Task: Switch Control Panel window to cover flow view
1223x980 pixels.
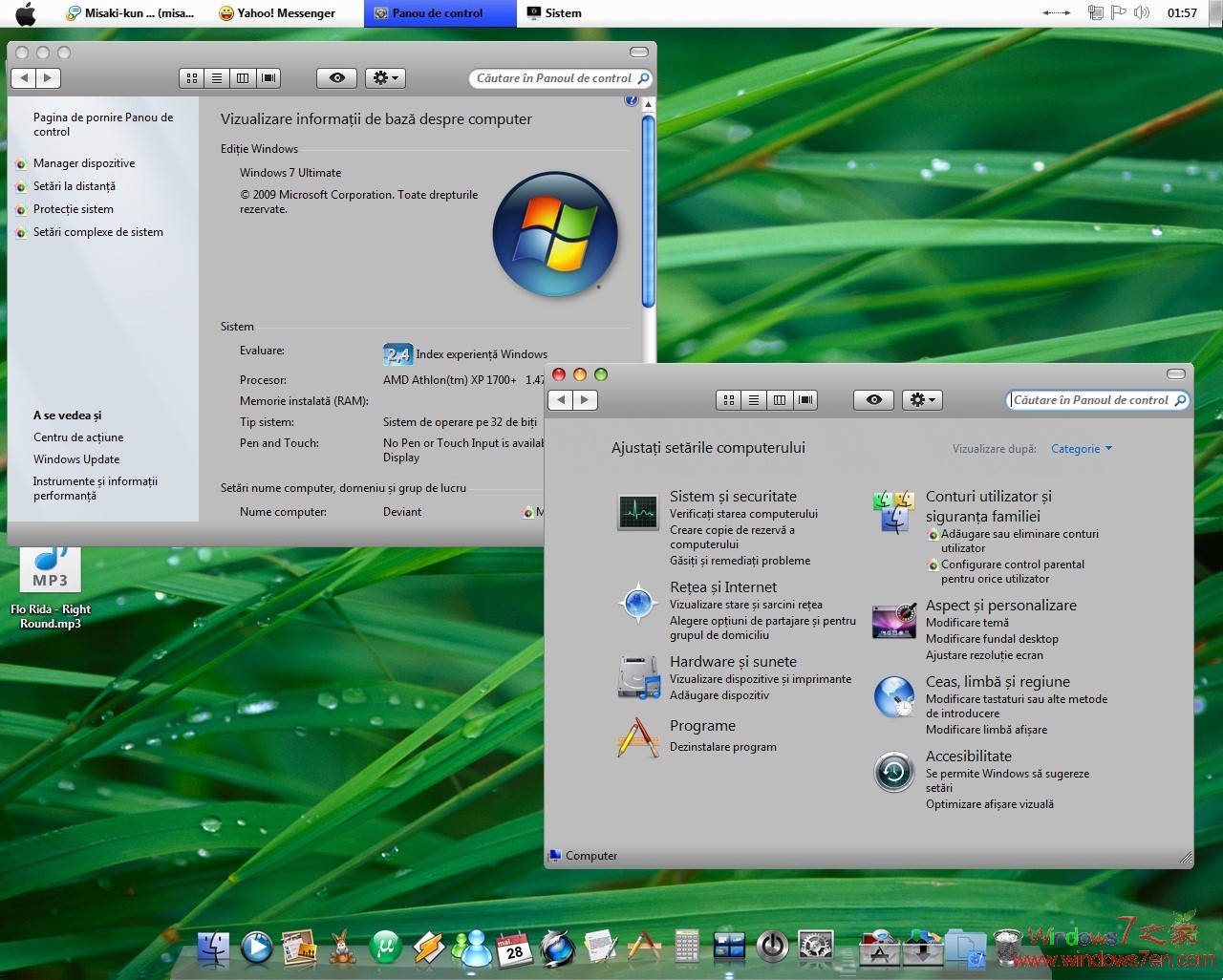Action: (x=805, y=400)
